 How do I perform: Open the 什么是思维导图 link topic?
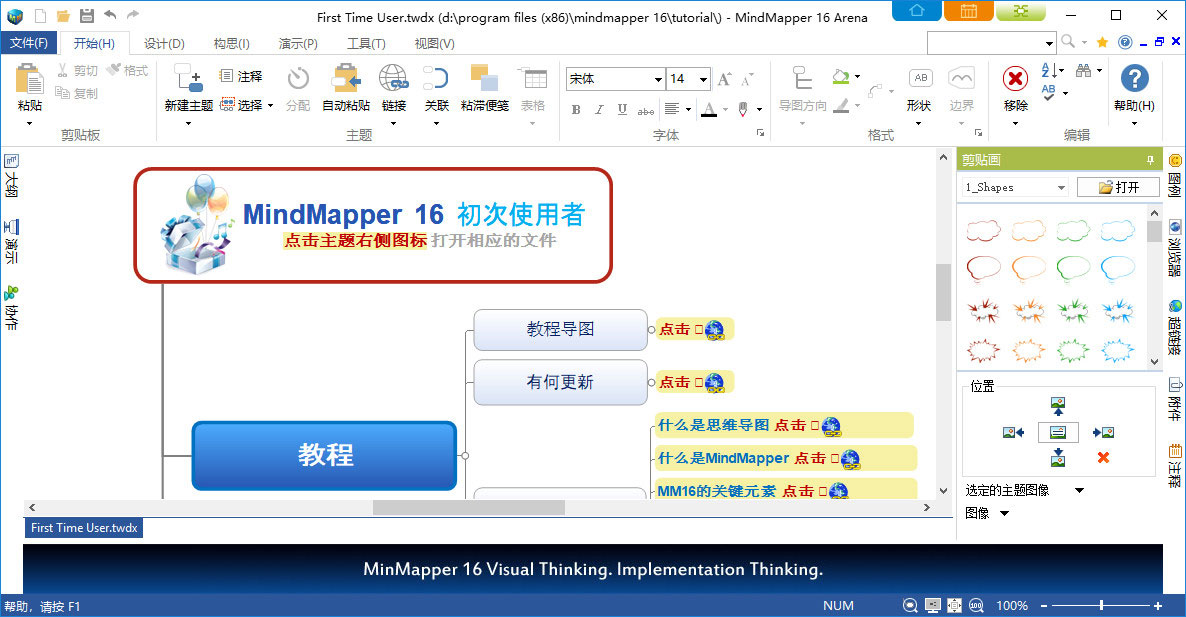tap(784, 426)
